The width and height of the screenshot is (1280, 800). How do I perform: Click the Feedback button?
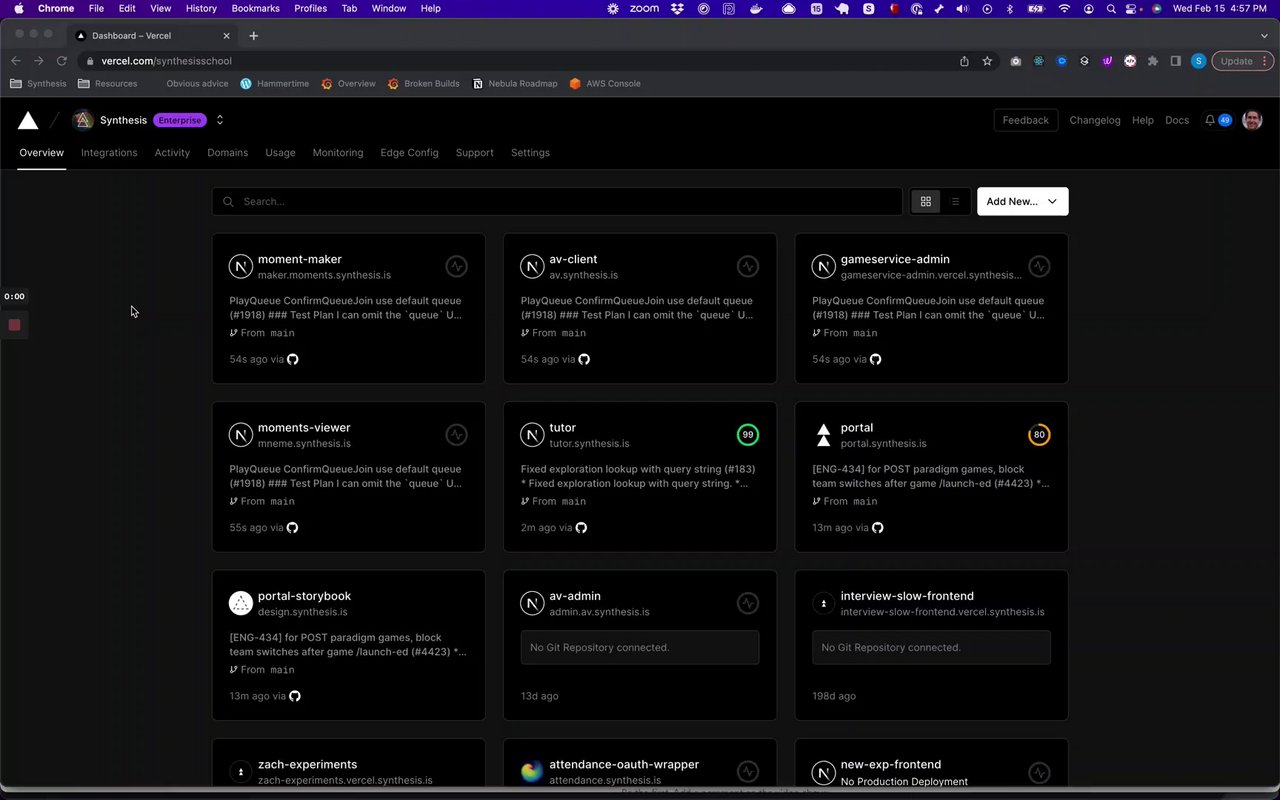point(1025,120)
